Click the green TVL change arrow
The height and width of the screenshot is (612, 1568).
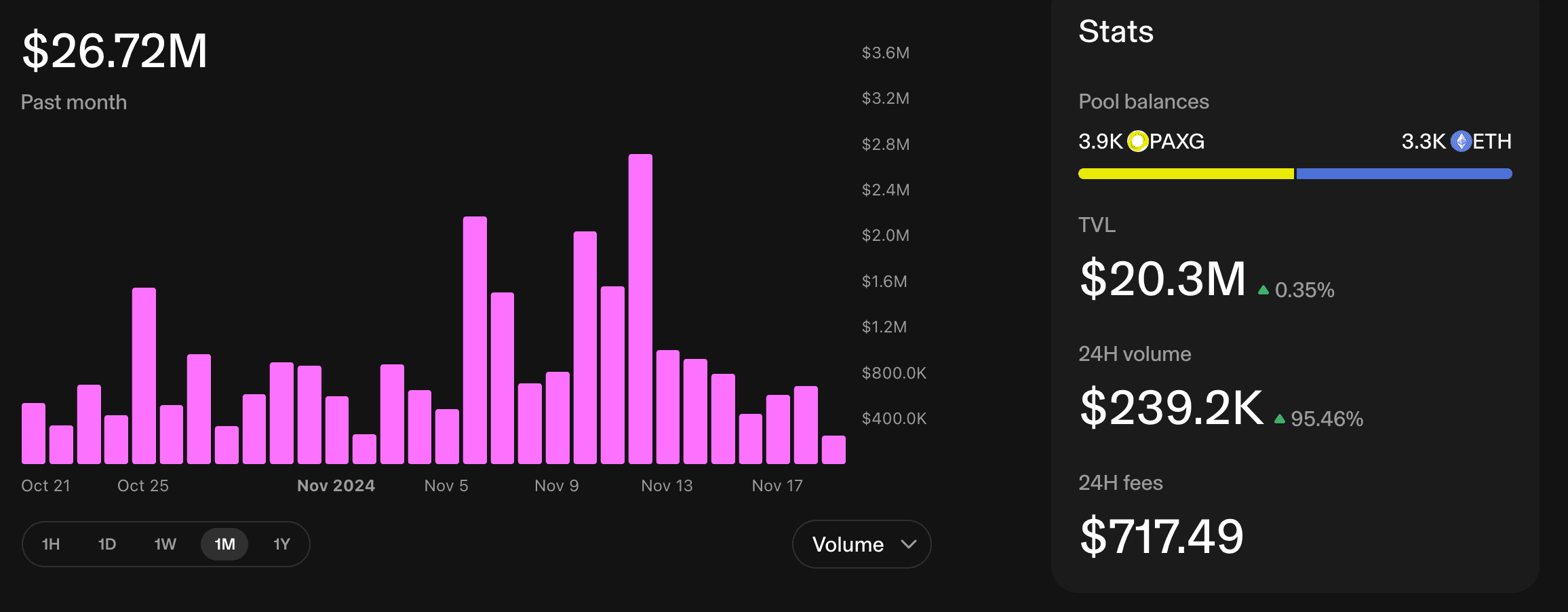[x=1263, y=290]
